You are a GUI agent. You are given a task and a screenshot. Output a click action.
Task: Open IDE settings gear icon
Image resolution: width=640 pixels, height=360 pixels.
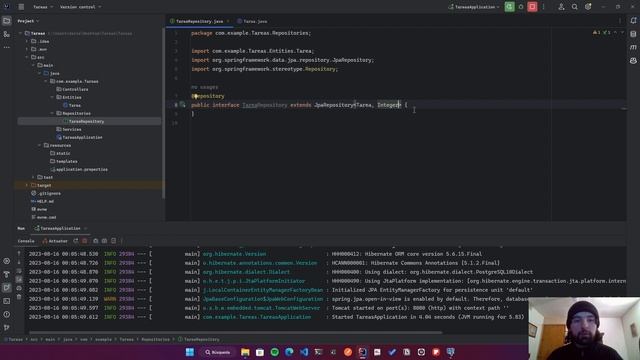click(x=588, y=7)
